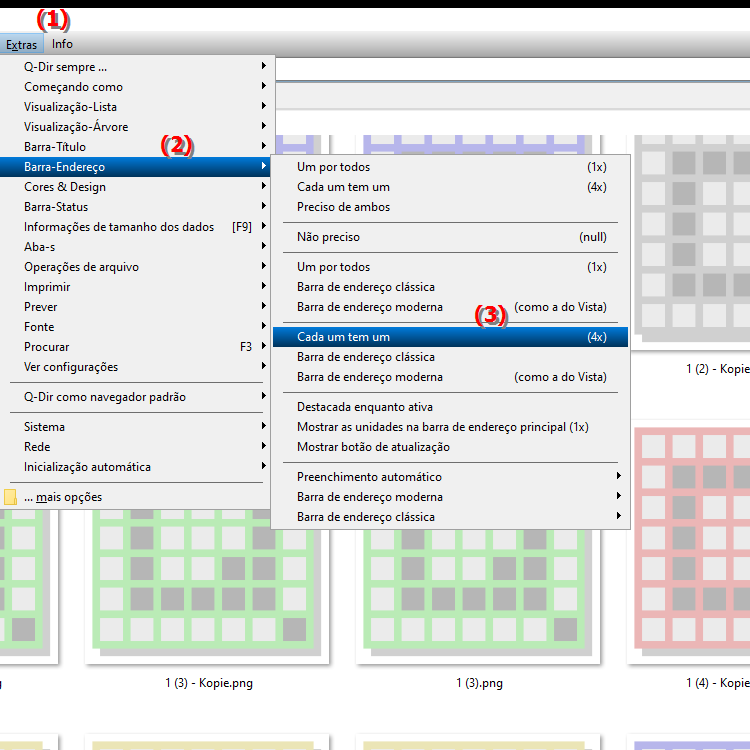Screen dimensions: 750x750
Task: Open 'Inicialização automática' submenu
Action: coord(137,467)
